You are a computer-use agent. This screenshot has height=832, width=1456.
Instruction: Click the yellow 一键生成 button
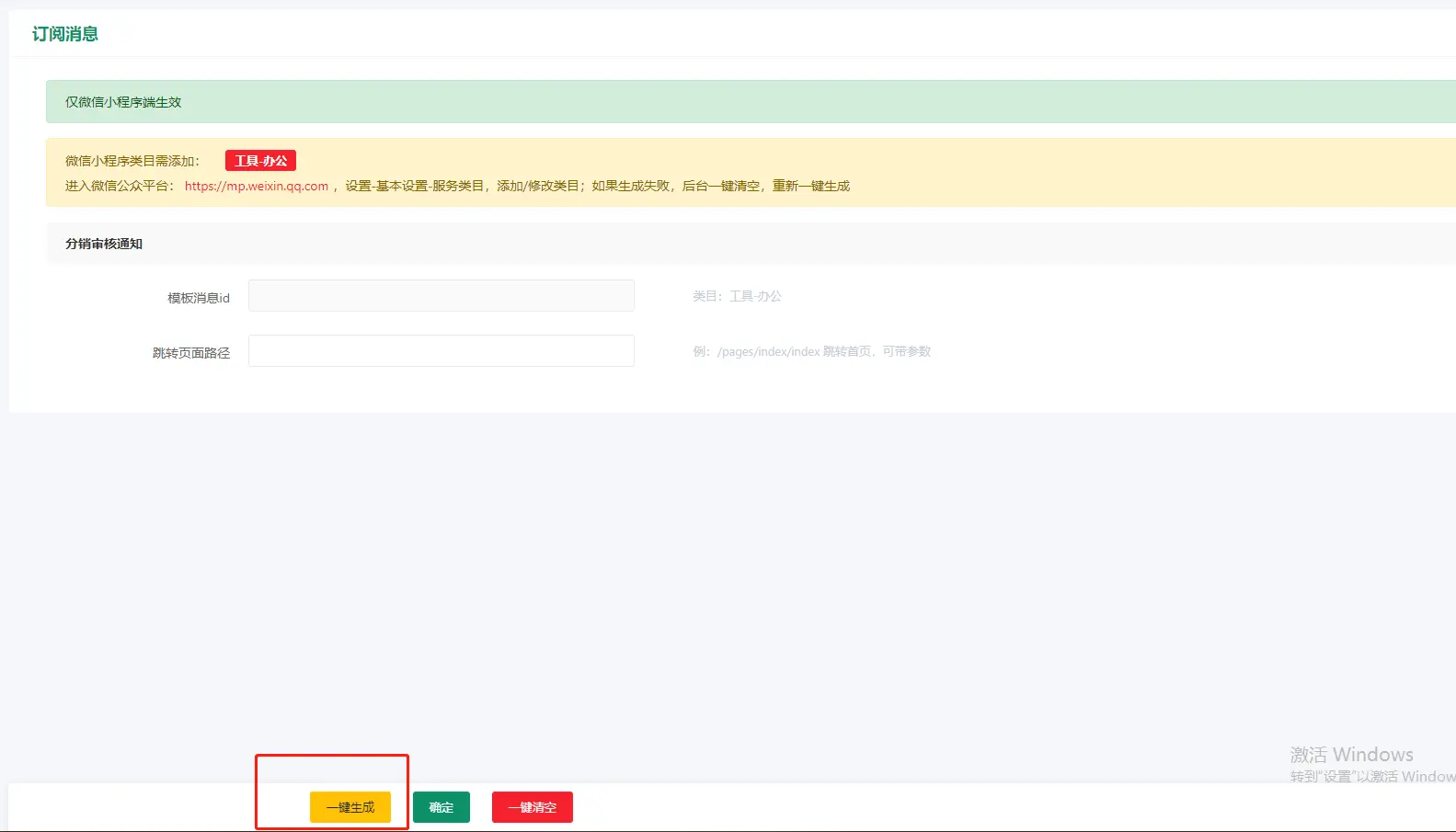350,807
